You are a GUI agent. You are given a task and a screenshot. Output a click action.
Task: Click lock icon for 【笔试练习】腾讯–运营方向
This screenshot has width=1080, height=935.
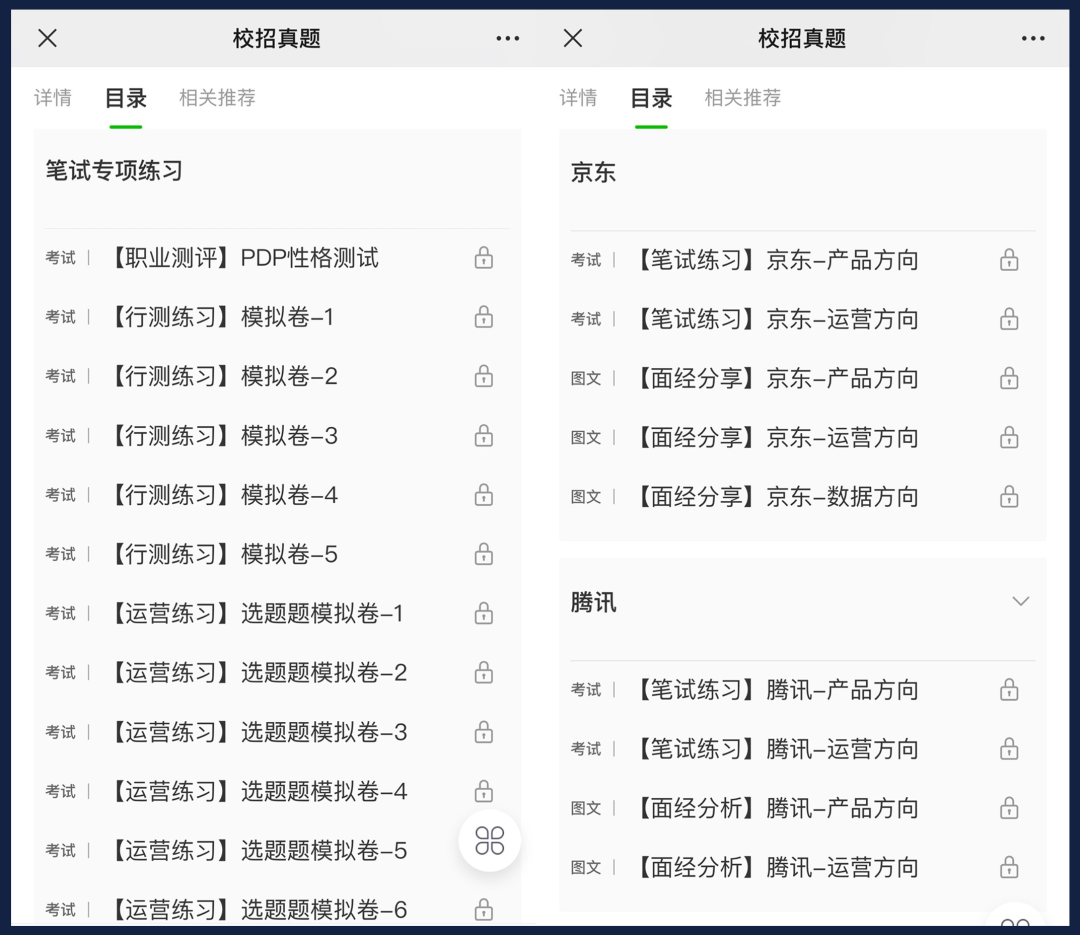[x=1009, y=749]
